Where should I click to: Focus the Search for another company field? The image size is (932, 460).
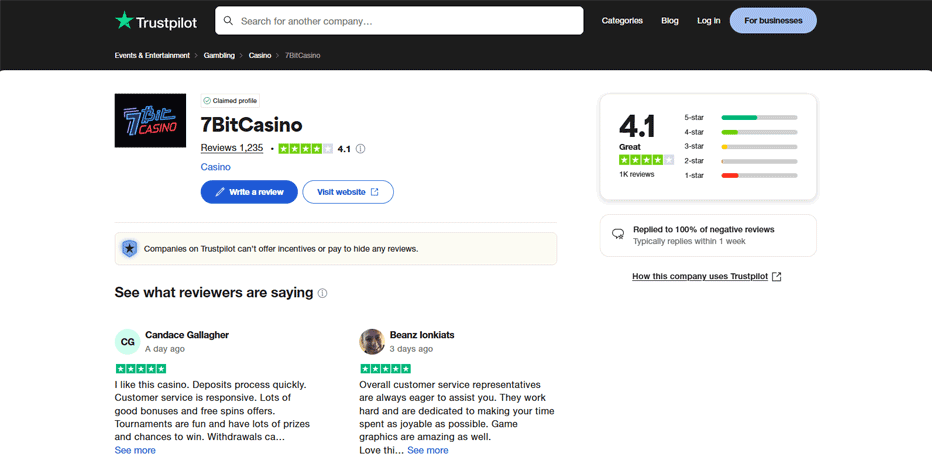[x=399, y=21]
